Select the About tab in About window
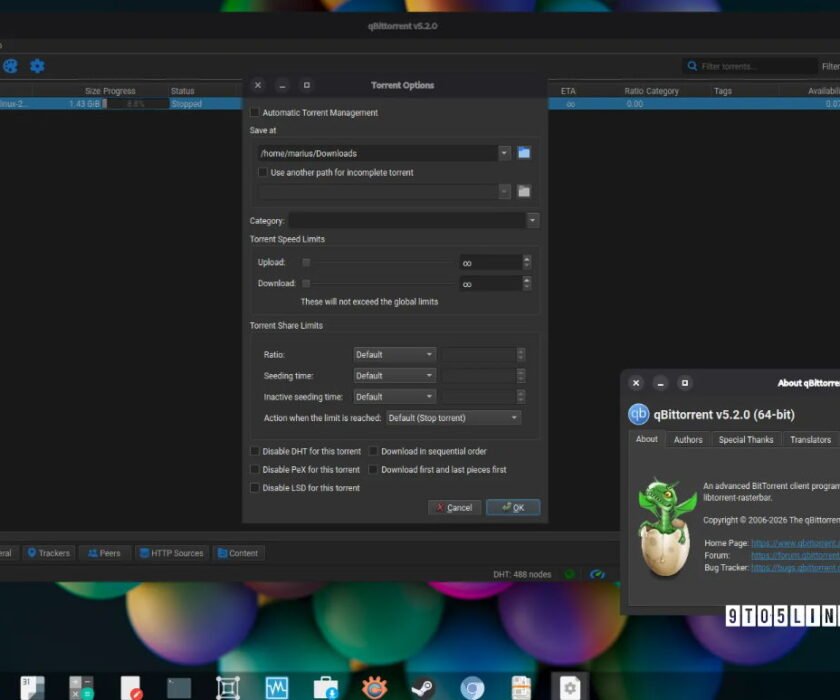Screen dimensions: 840x700 tap(647, 439)
